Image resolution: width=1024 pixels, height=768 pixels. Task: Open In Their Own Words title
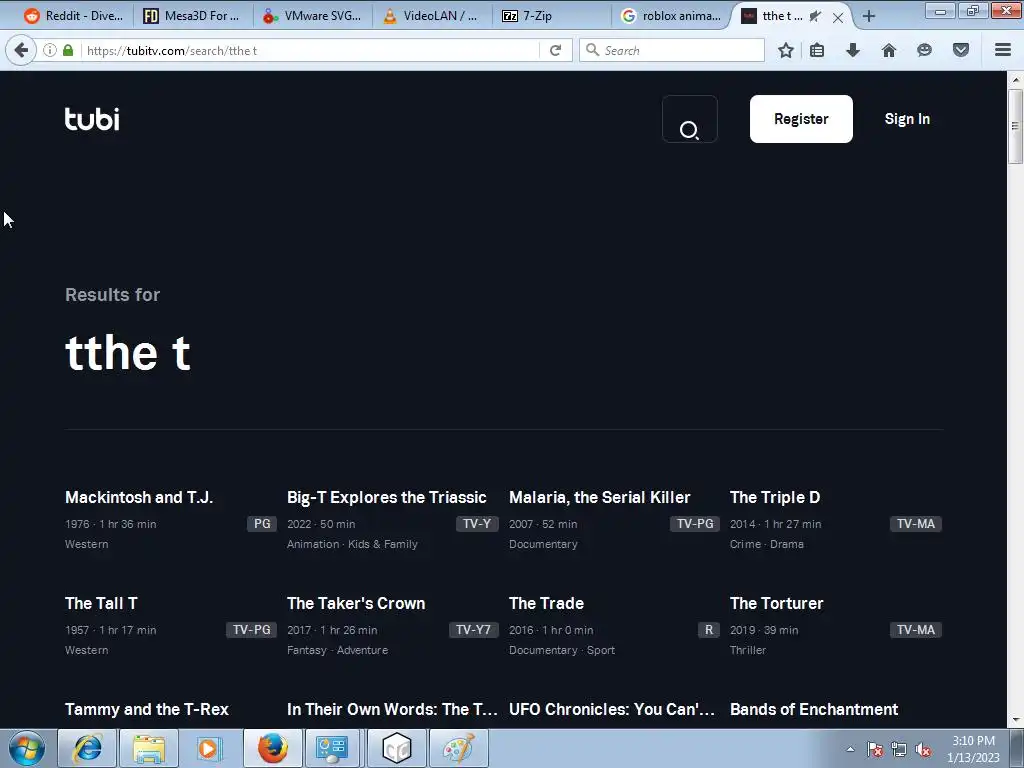pos(392,709)
